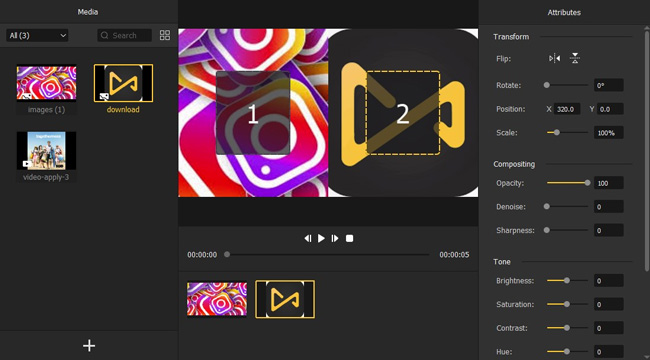Image resolution: width=650 pixels, height=360 pixels.
Task: Flip the clip horizontally
Action: pos(555,58)
